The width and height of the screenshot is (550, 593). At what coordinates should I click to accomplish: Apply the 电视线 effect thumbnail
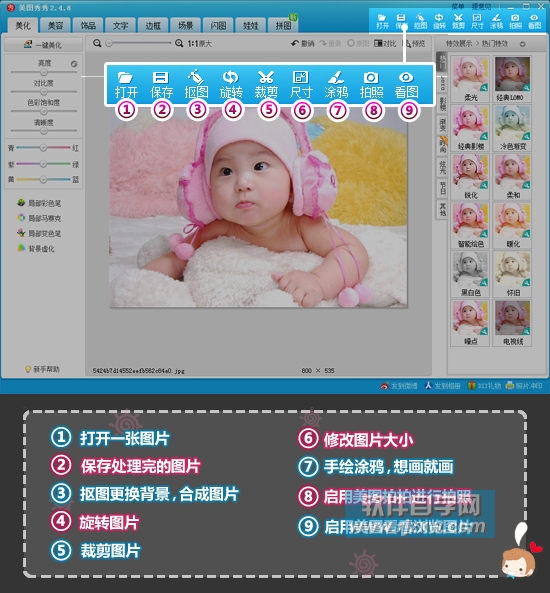(512, 323)
